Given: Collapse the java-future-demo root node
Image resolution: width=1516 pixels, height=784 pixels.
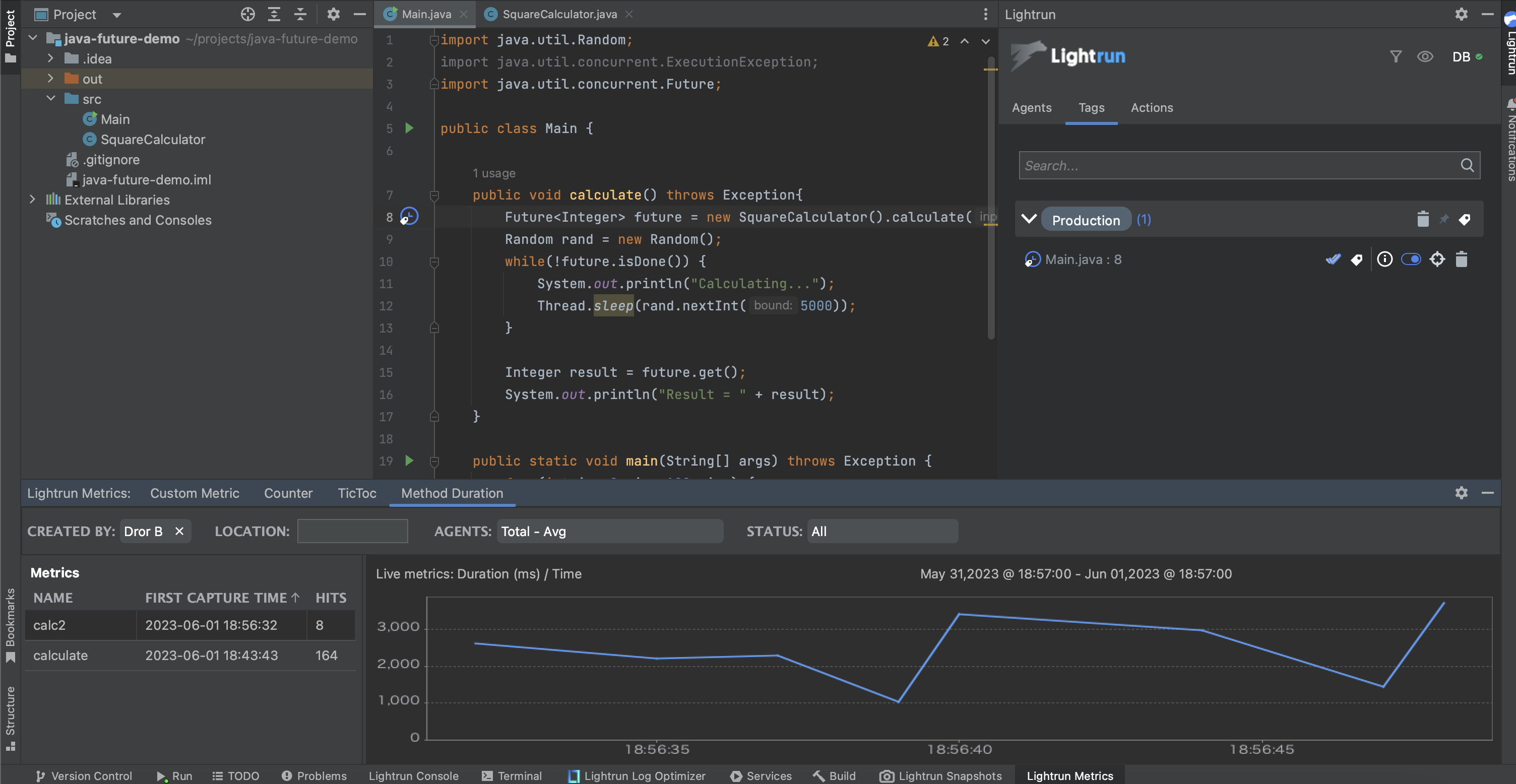Looking at the screenshot, I should point(33,38).
